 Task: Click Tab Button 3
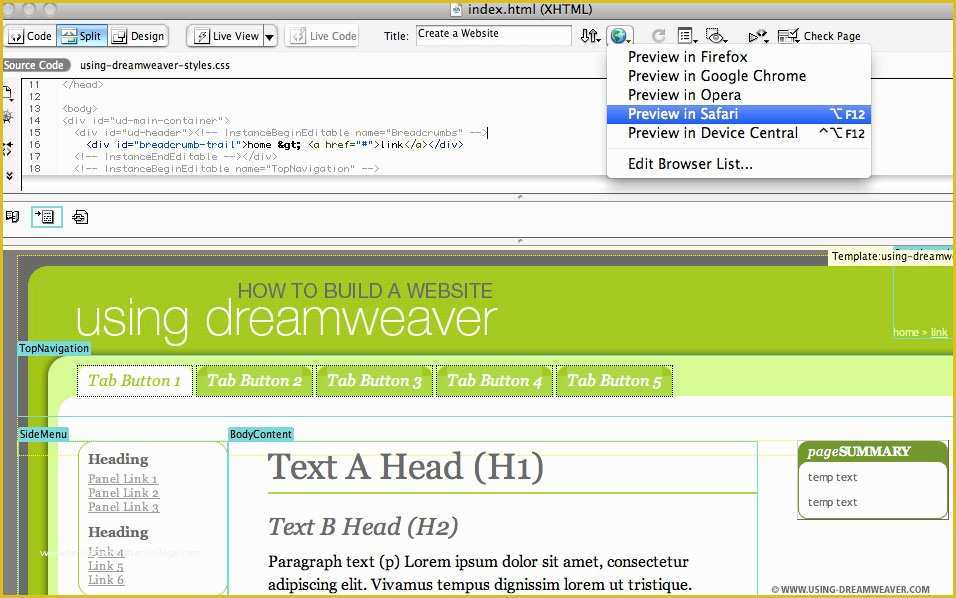(x=374, y=380)
